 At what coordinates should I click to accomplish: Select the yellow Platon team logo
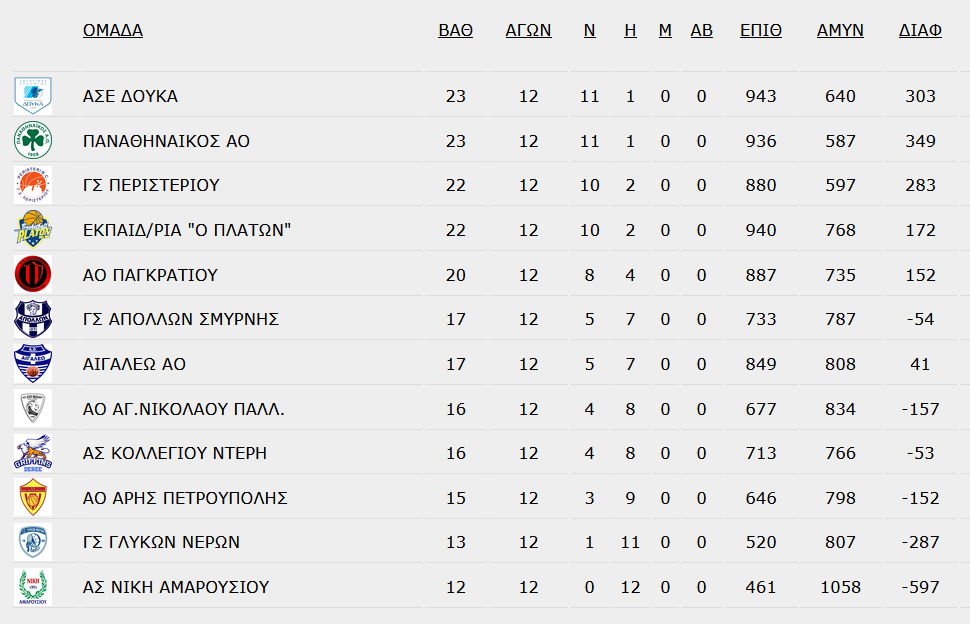tap(33, 229)
